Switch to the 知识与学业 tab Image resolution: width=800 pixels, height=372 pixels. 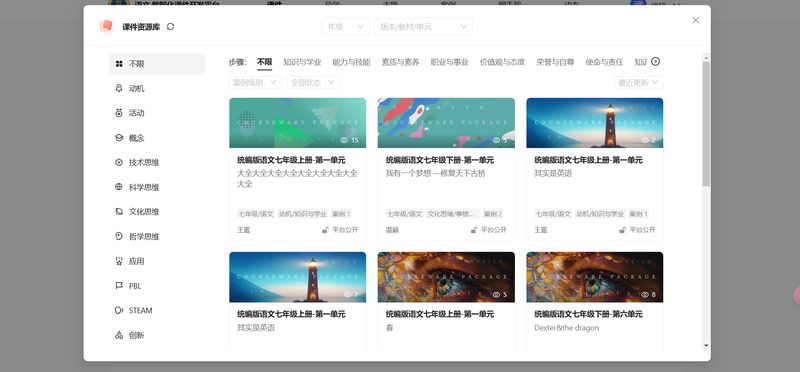[303, 62]
